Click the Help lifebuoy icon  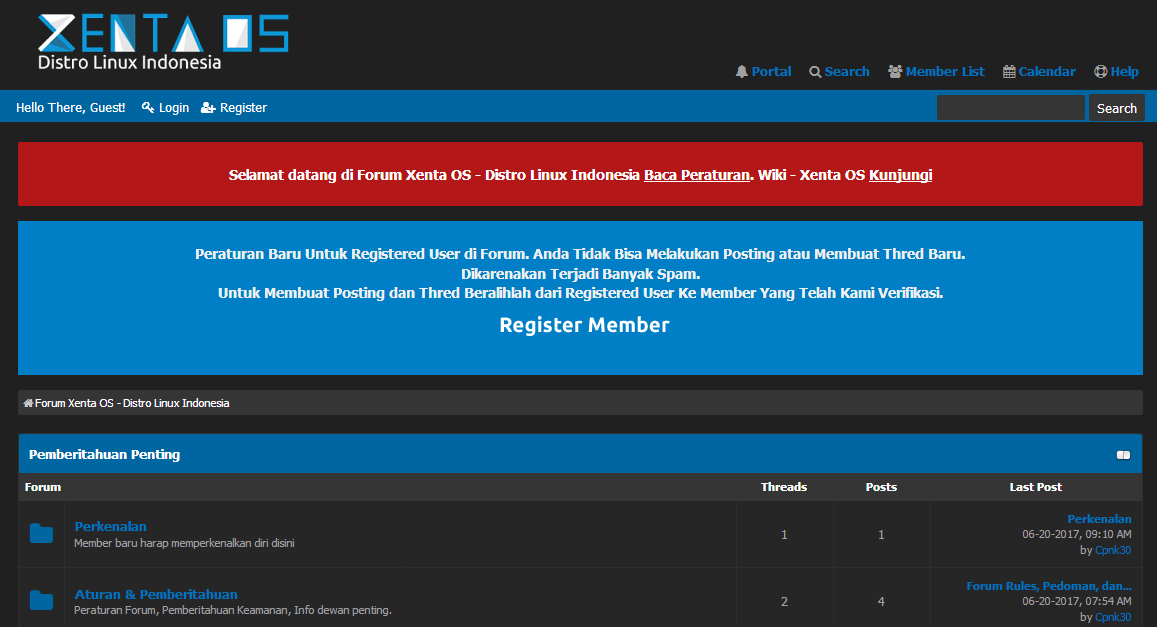pos(1100,72)
